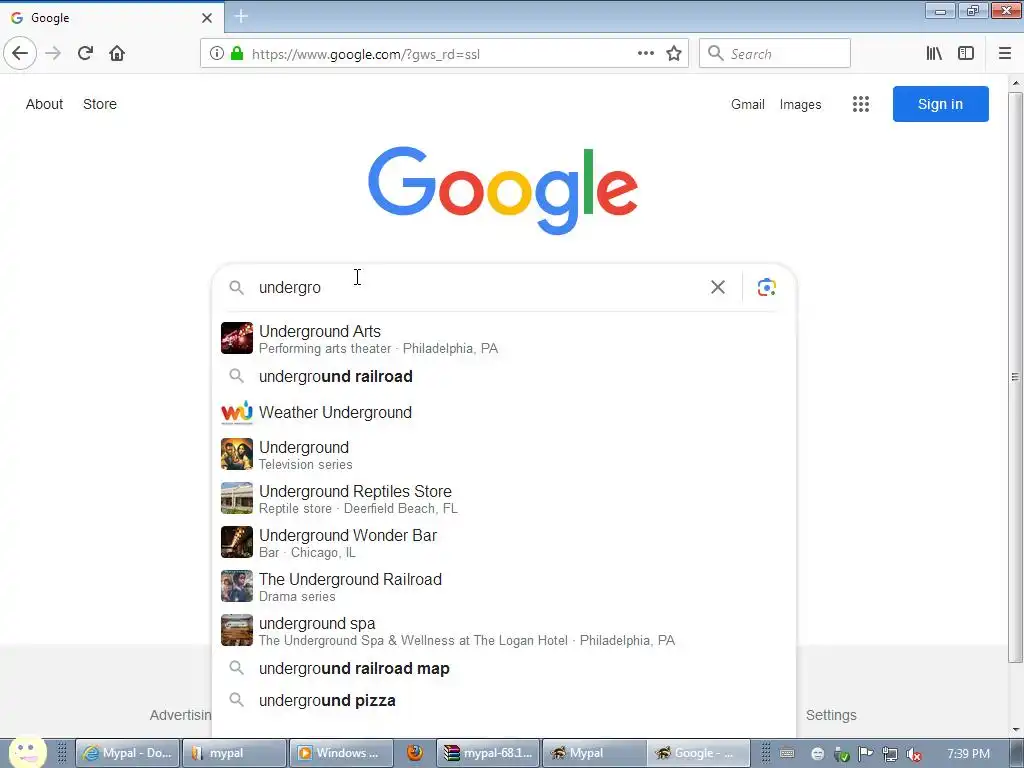
Task: Search by image with camera icon
Action: pos(767,287)
